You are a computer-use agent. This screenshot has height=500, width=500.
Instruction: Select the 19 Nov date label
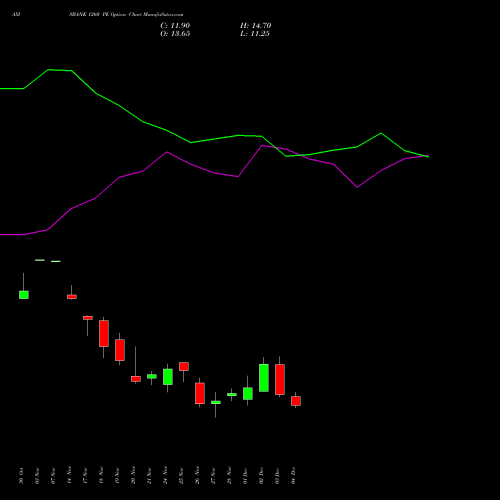coord(117,476)
